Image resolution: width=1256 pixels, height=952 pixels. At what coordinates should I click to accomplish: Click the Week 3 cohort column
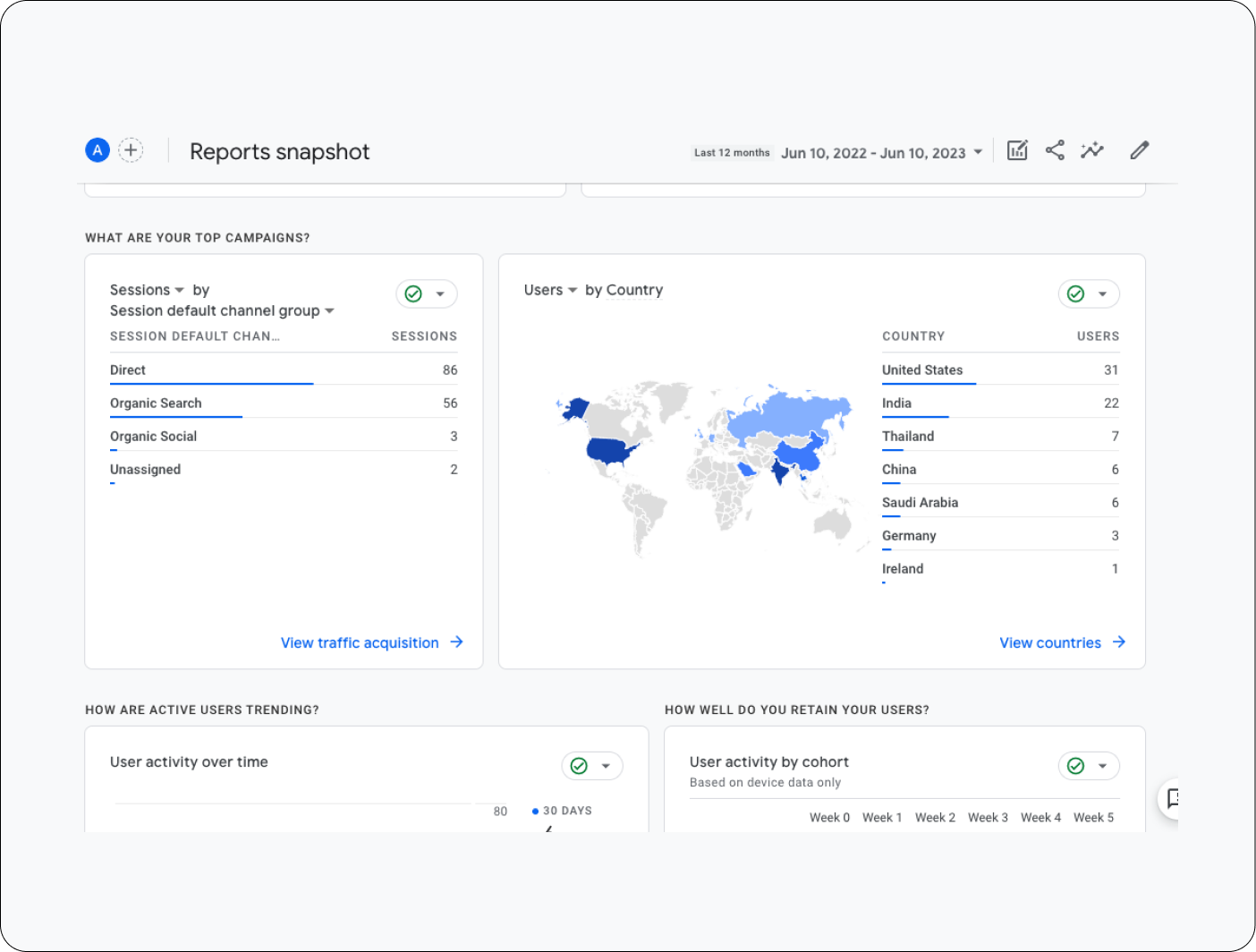988,818
